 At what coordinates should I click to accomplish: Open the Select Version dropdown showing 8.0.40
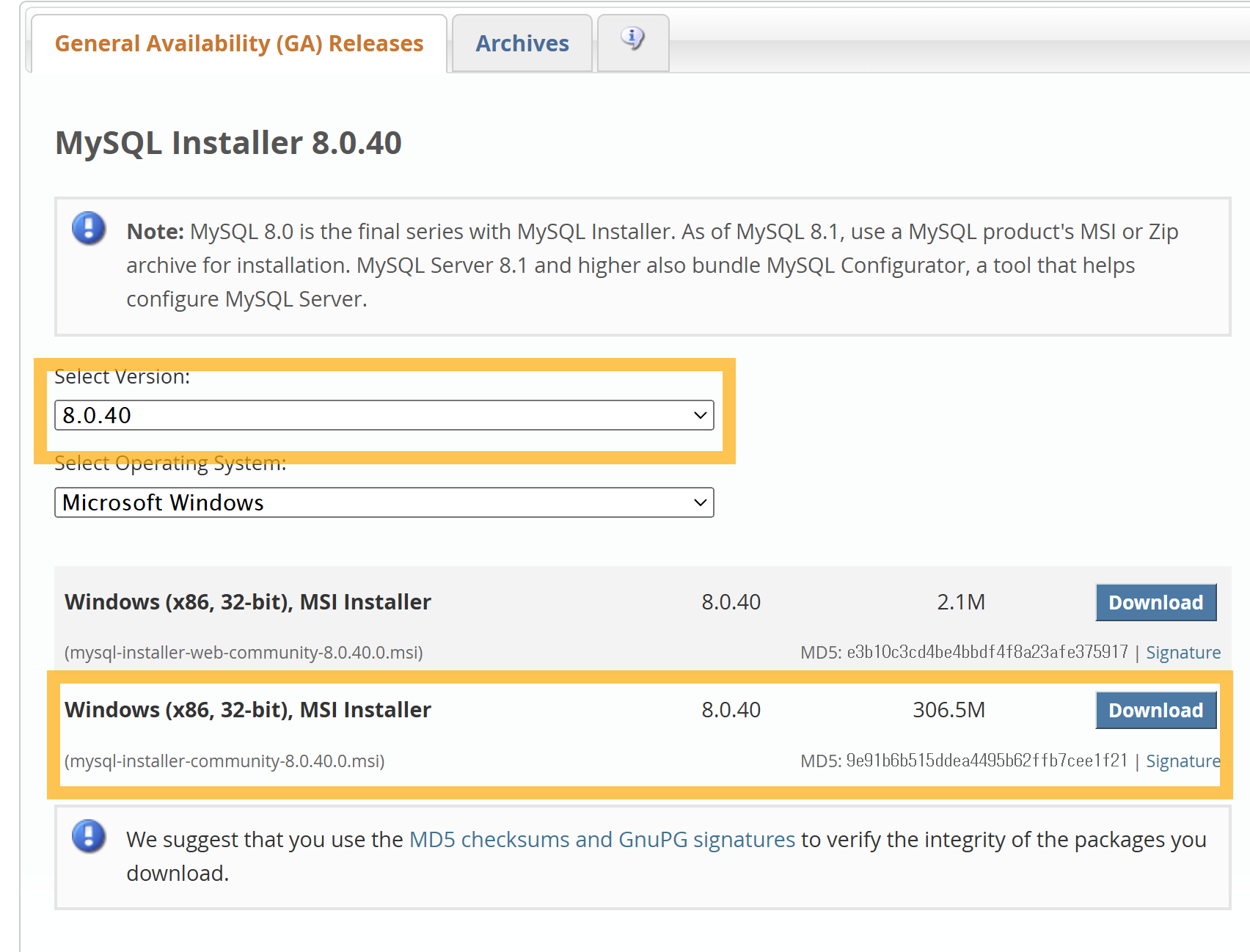pos(384,415)
